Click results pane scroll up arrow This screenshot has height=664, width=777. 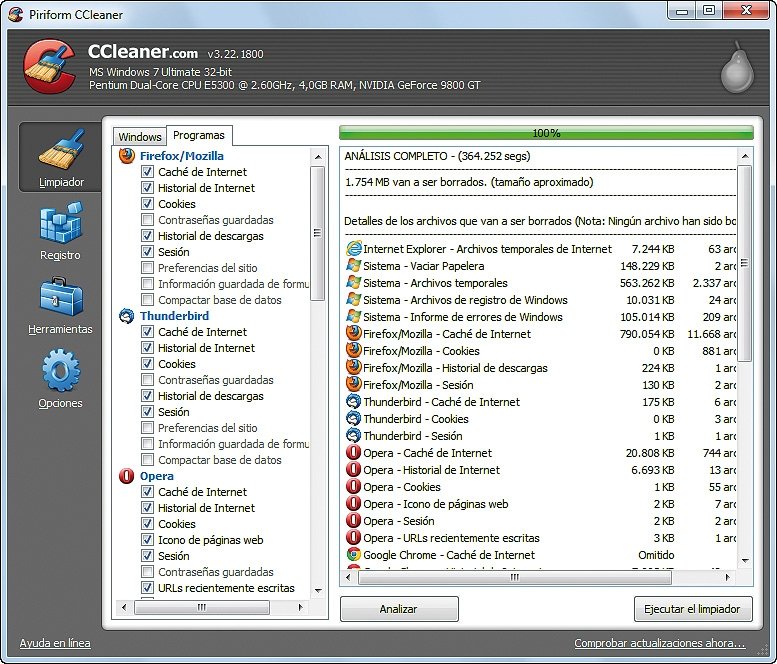point(745,156)
